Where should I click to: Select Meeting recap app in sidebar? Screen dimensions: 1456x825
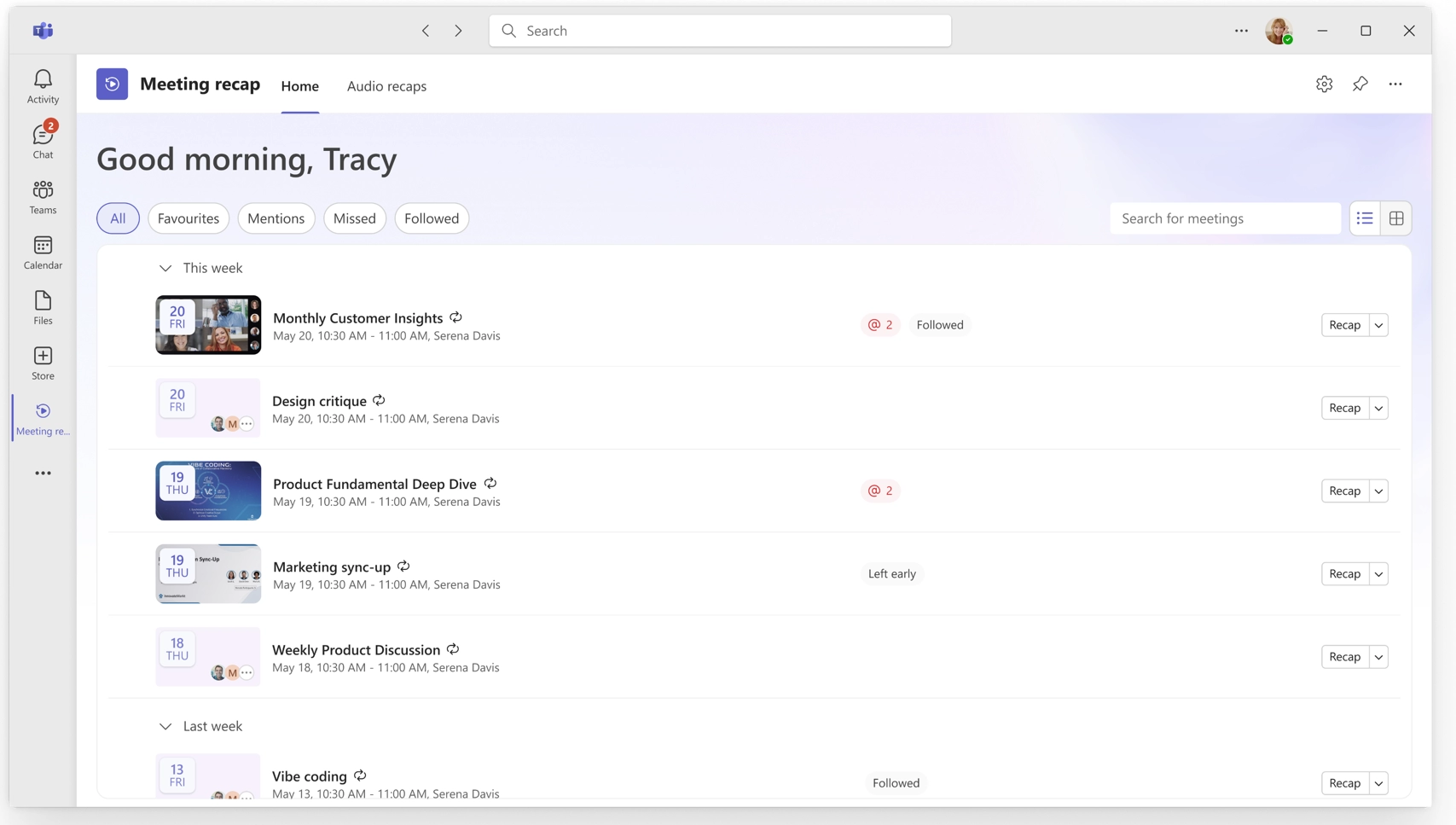[x=43, y=418]
